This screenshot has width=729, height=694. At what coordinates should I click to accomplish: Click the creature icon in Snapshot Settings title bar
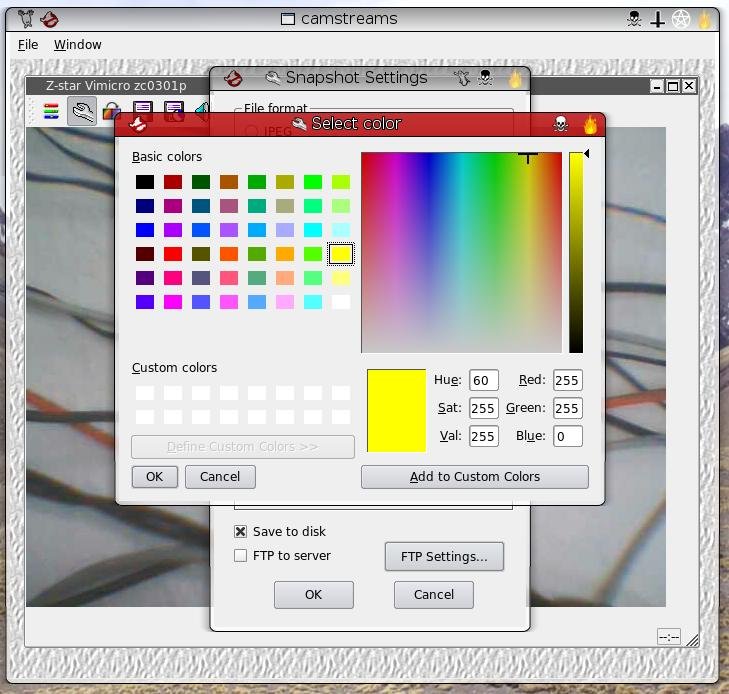[x=462, y=78]
